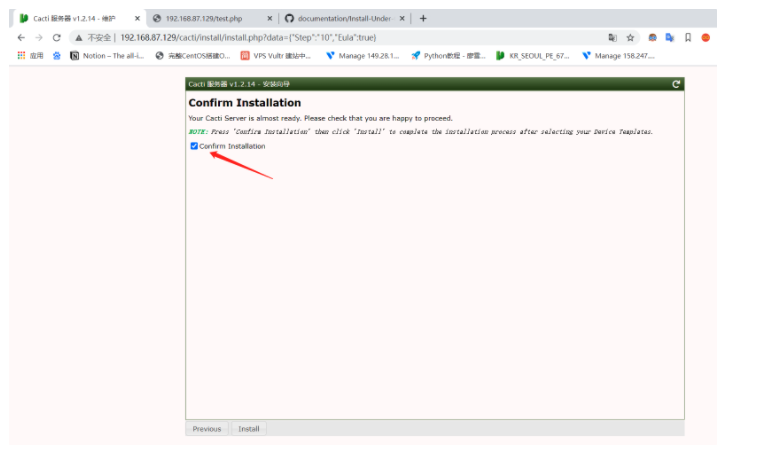Click the profile avatar icon in toolbar
This screenshot has width=766, height=453.
click(x=705, y=37)
